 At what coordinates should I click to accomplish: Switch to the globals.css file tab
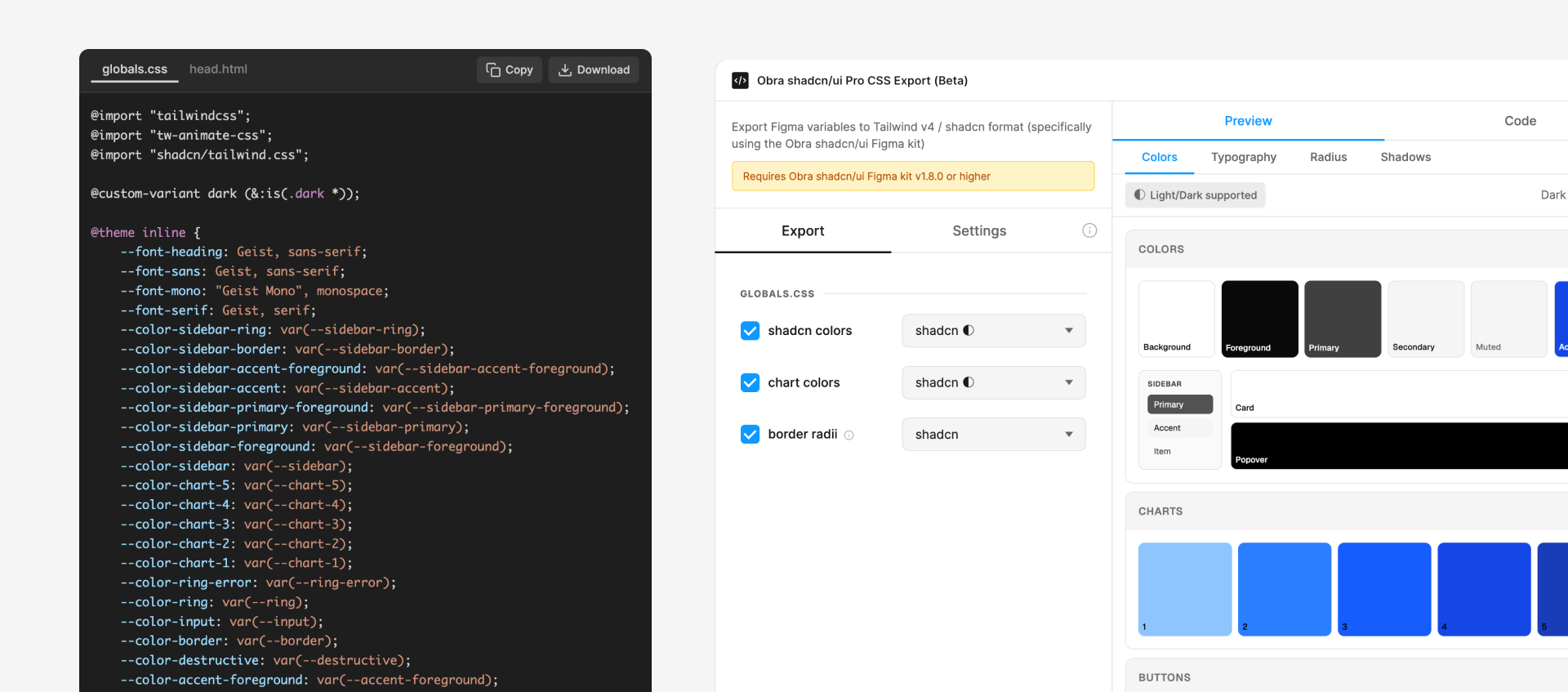pyautogui.click(x=135, y=69)
